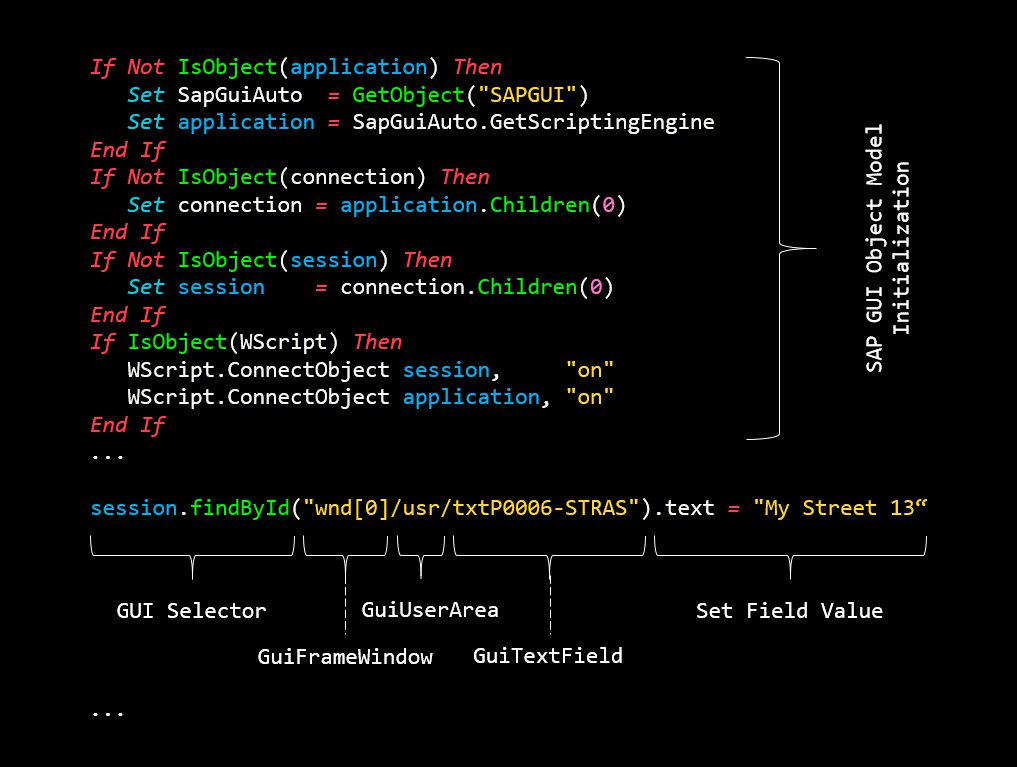Click the ".text" property
Screen dimensions: 1017x767
(684, 508)
